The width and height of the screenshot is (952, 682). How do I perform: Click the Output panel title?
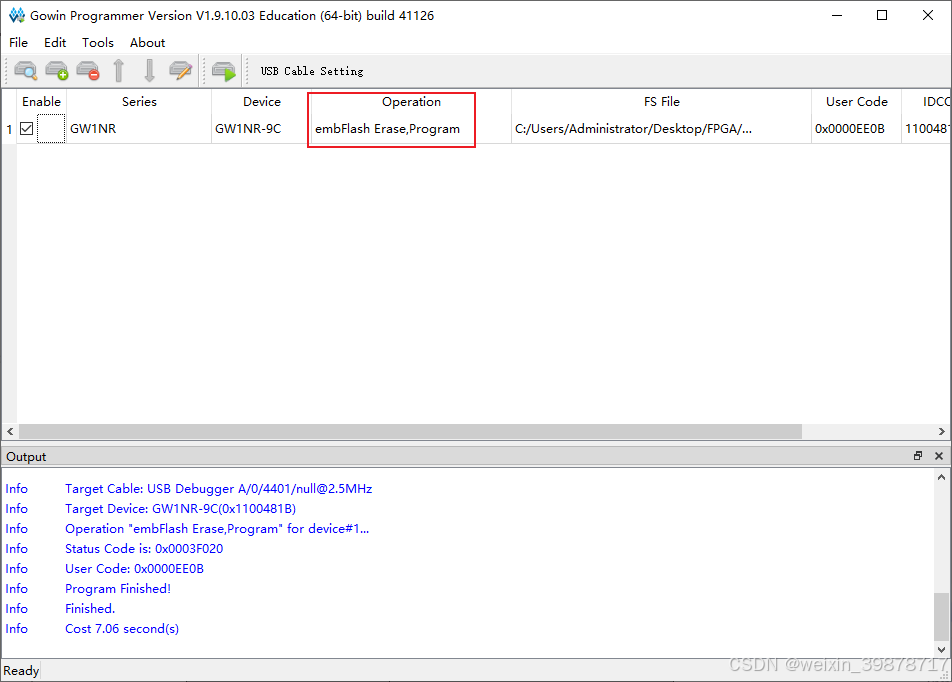point(26,457)
